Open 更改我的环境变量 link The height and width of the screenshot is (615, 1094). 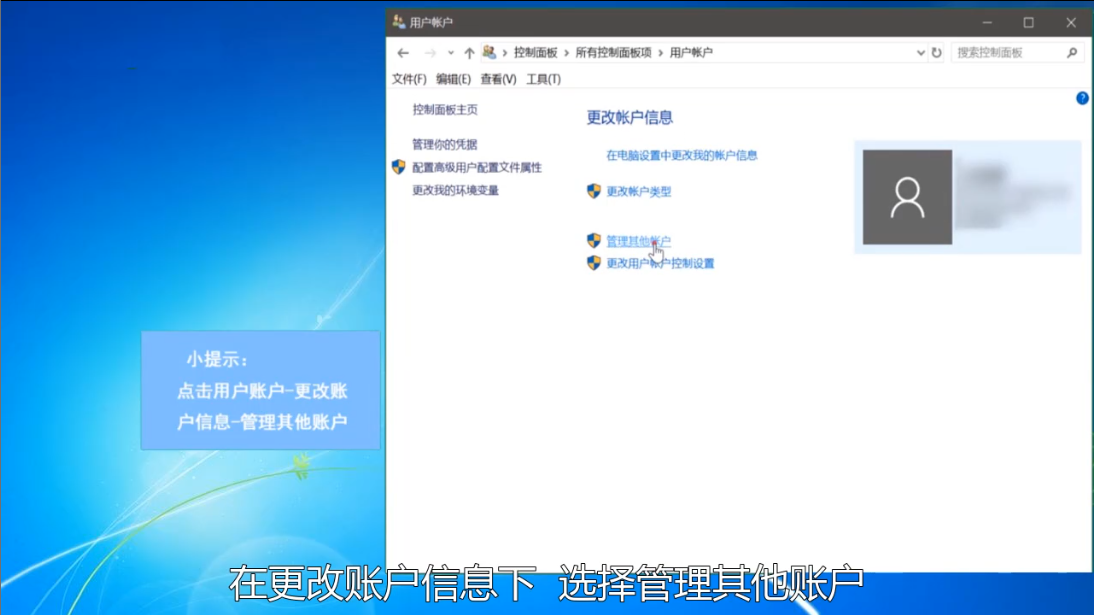pos(455,191)
